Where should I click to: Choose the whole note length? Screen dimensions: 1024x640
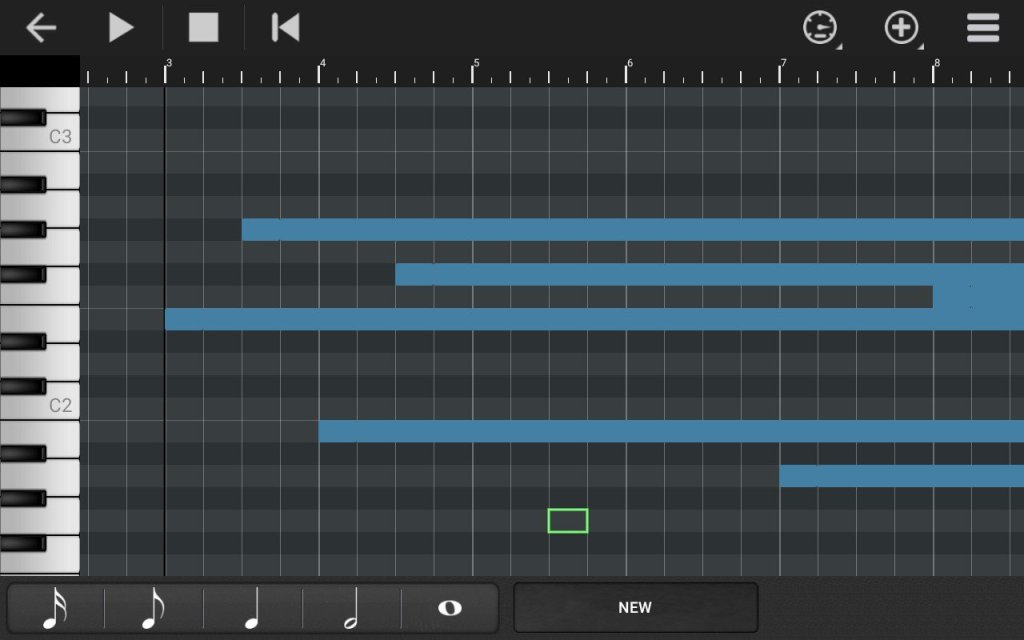point(450,608)
